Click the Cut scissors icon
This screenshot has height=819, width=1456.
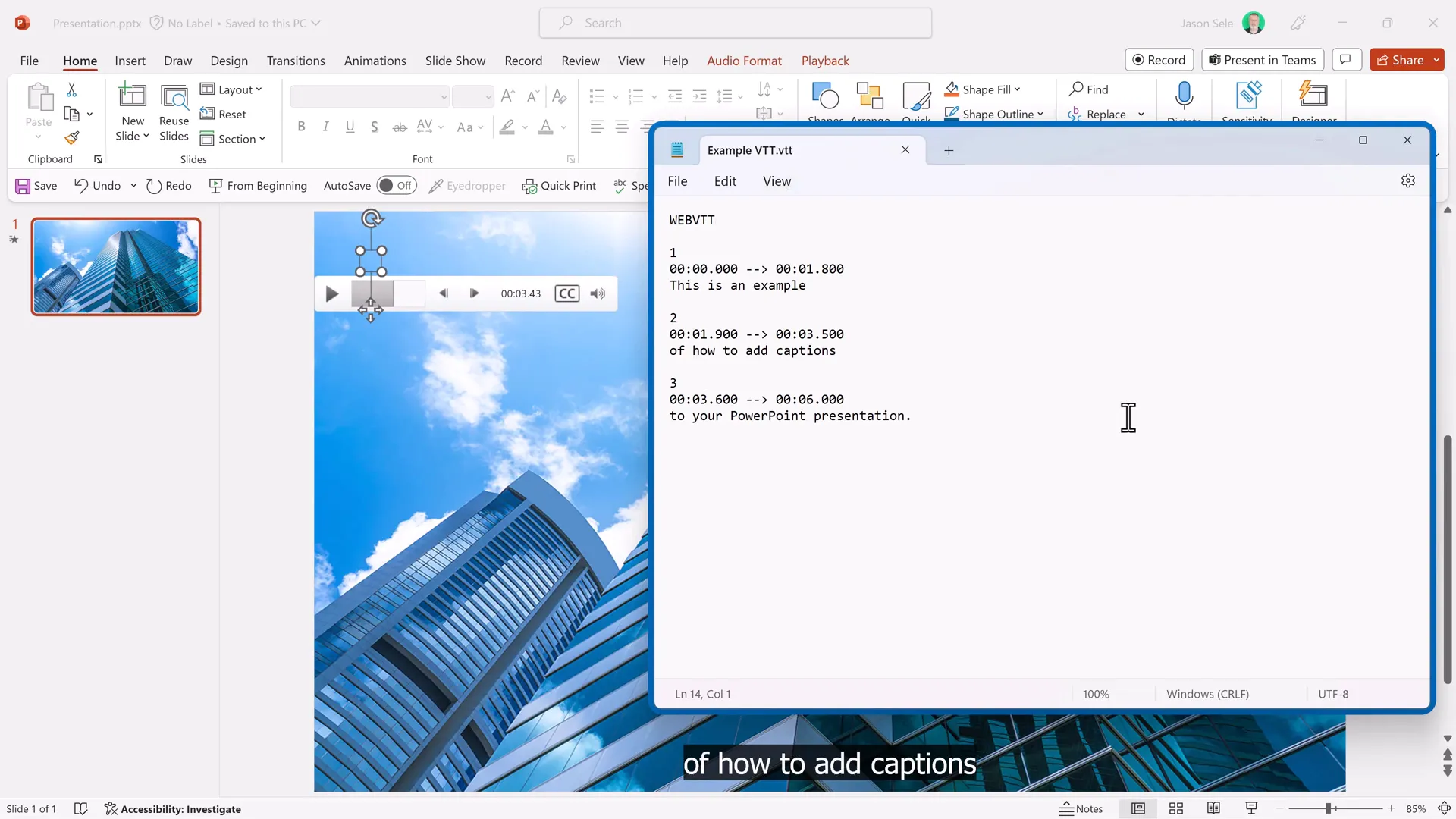(71, 89)
